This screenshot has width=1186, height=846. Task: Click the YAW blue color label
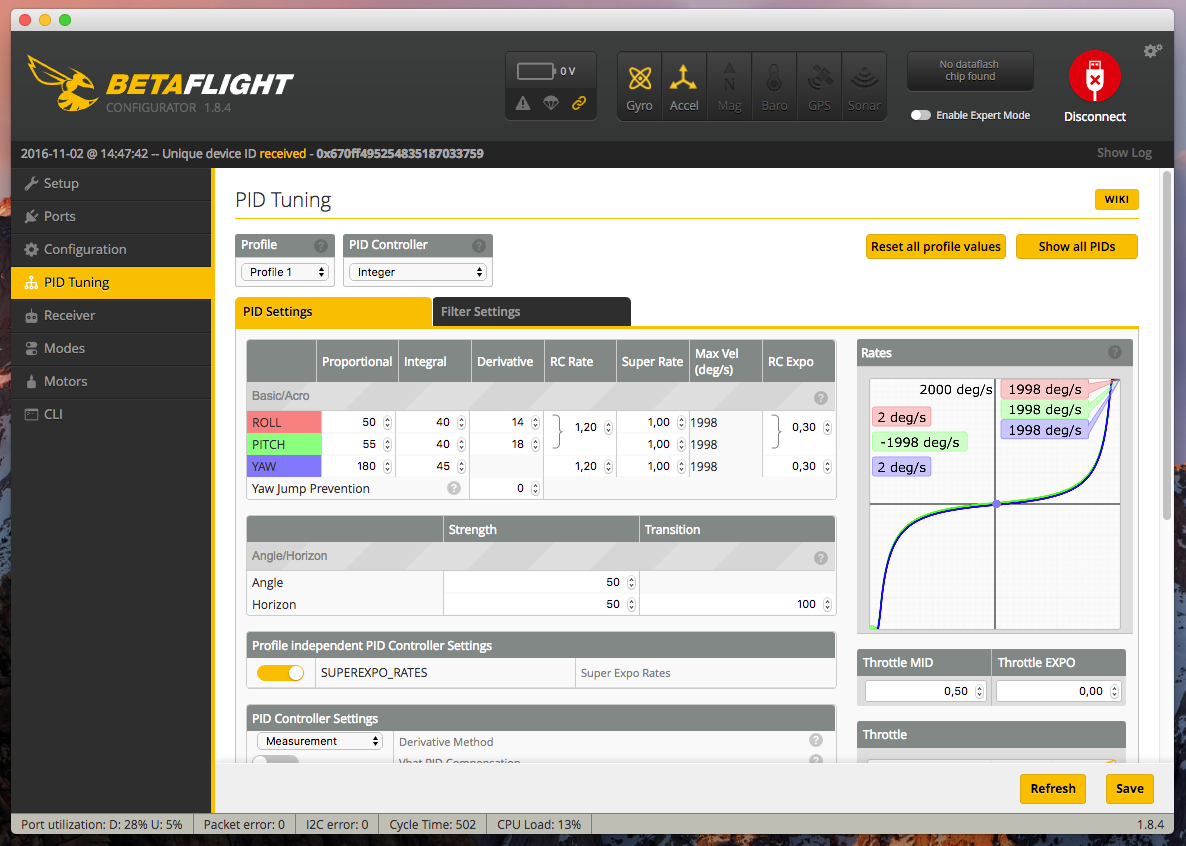[284, 466]
